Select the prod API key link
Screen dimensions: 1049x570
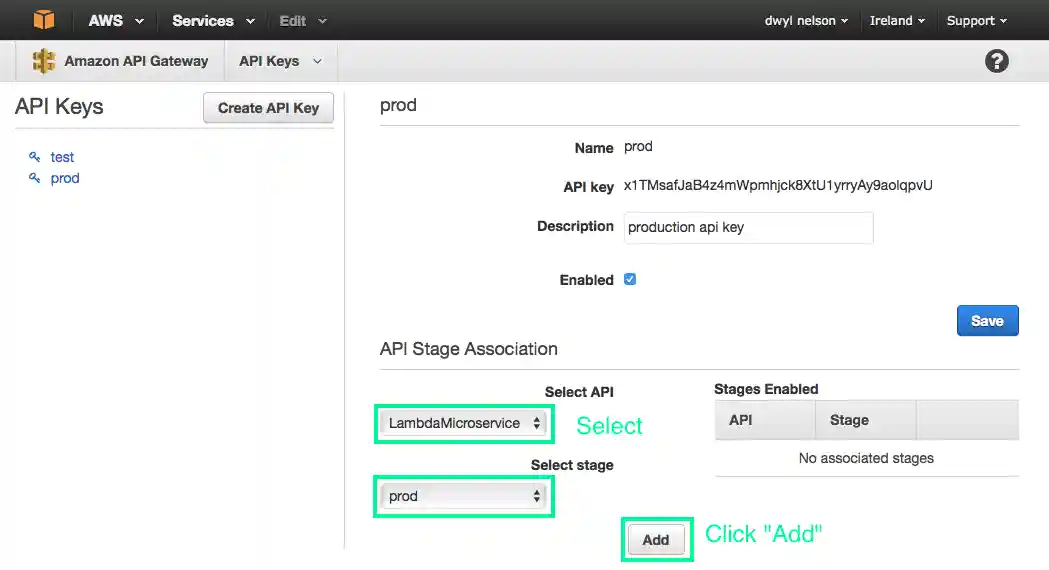click(65, 178)
